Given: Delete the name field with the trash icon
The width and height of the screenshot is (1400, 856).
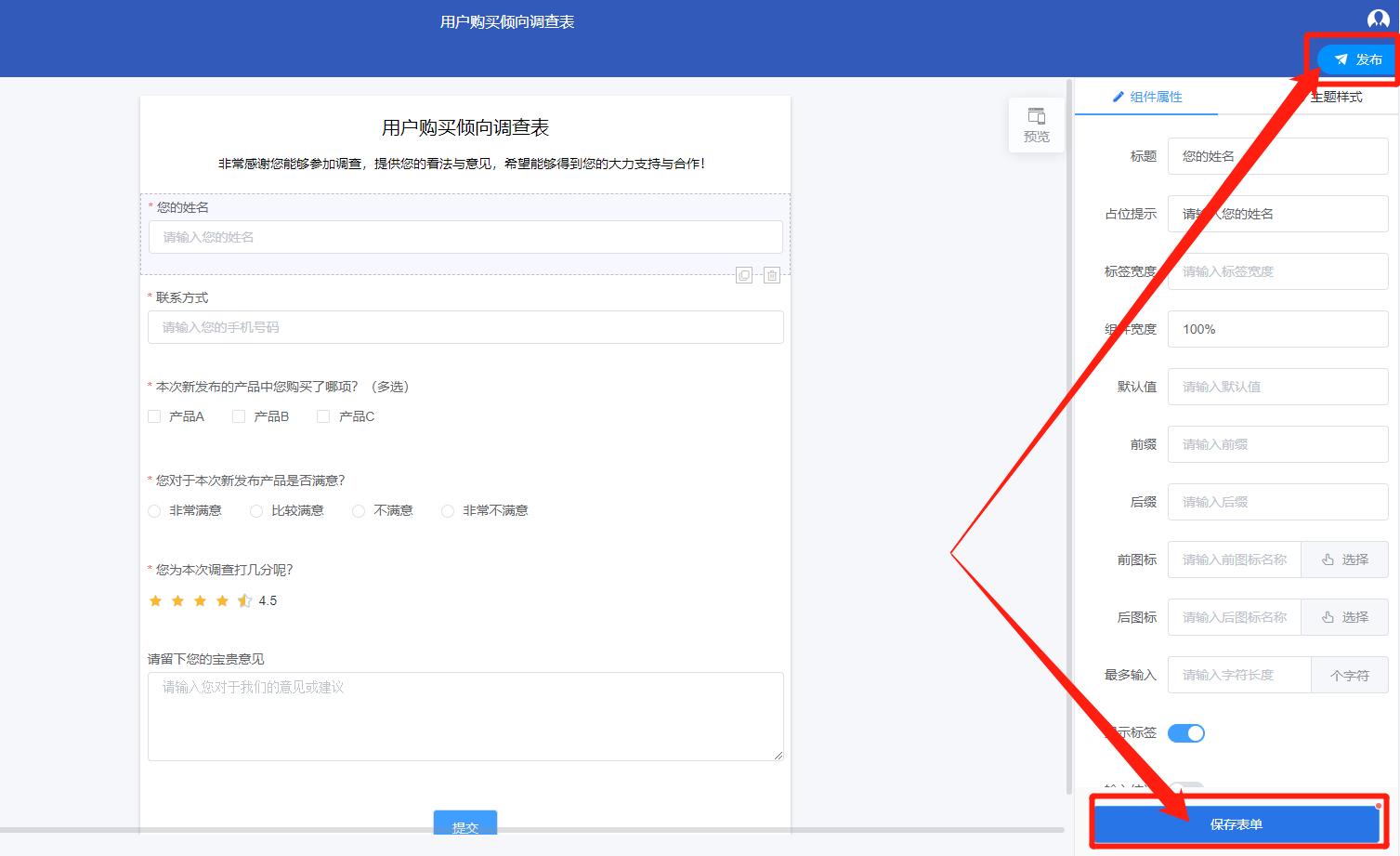Looking at the screenshot, I should (x=771, y=274).
